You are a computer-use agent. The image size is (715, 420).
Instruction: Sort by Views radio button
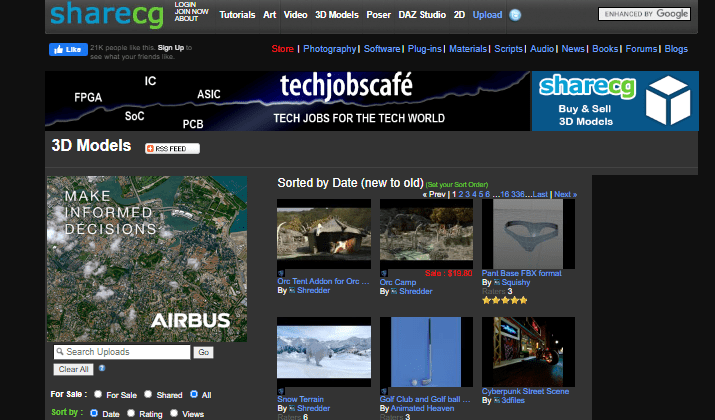coord(174,413)
